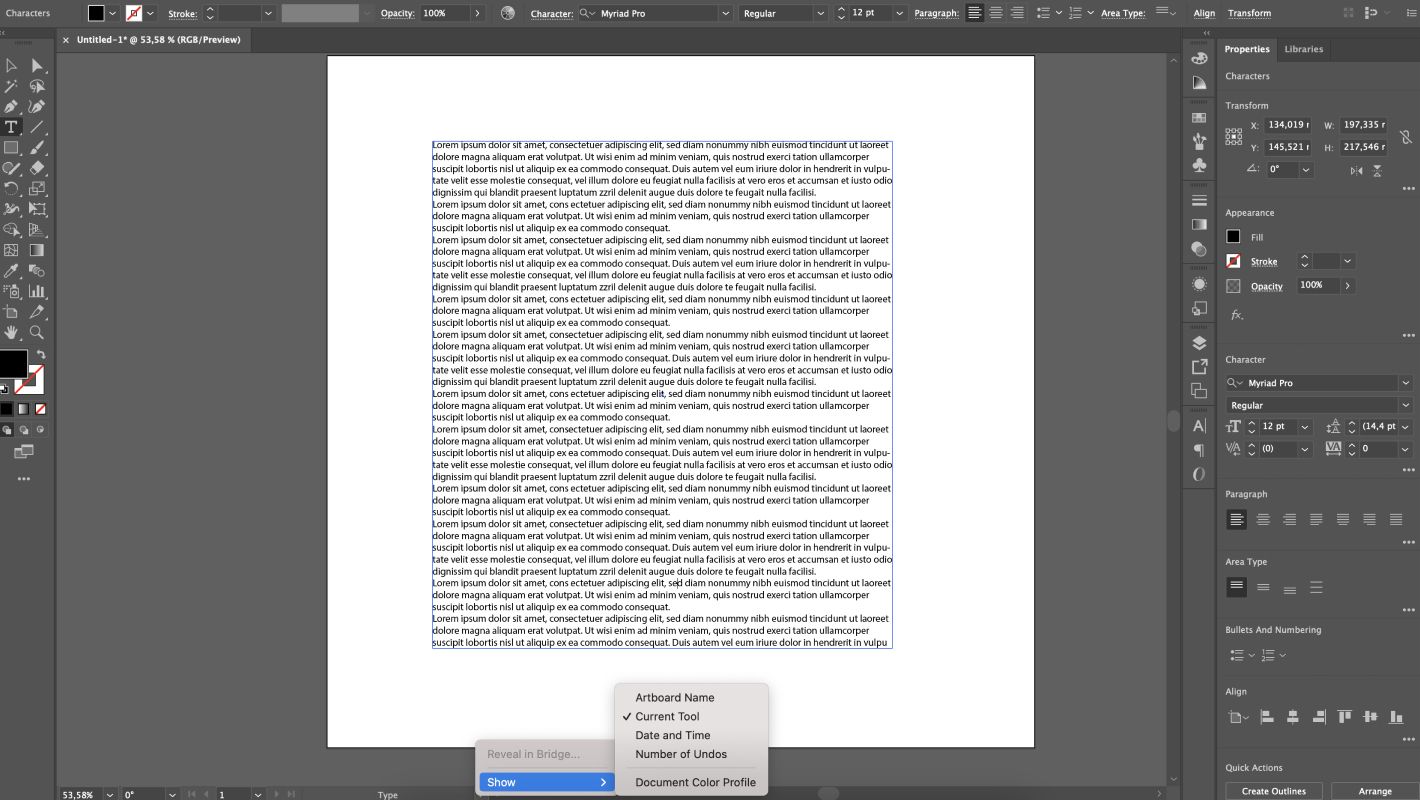Switch to the Libraries tab
This screenshot has height=800, width=1420.
point(1303,49)
